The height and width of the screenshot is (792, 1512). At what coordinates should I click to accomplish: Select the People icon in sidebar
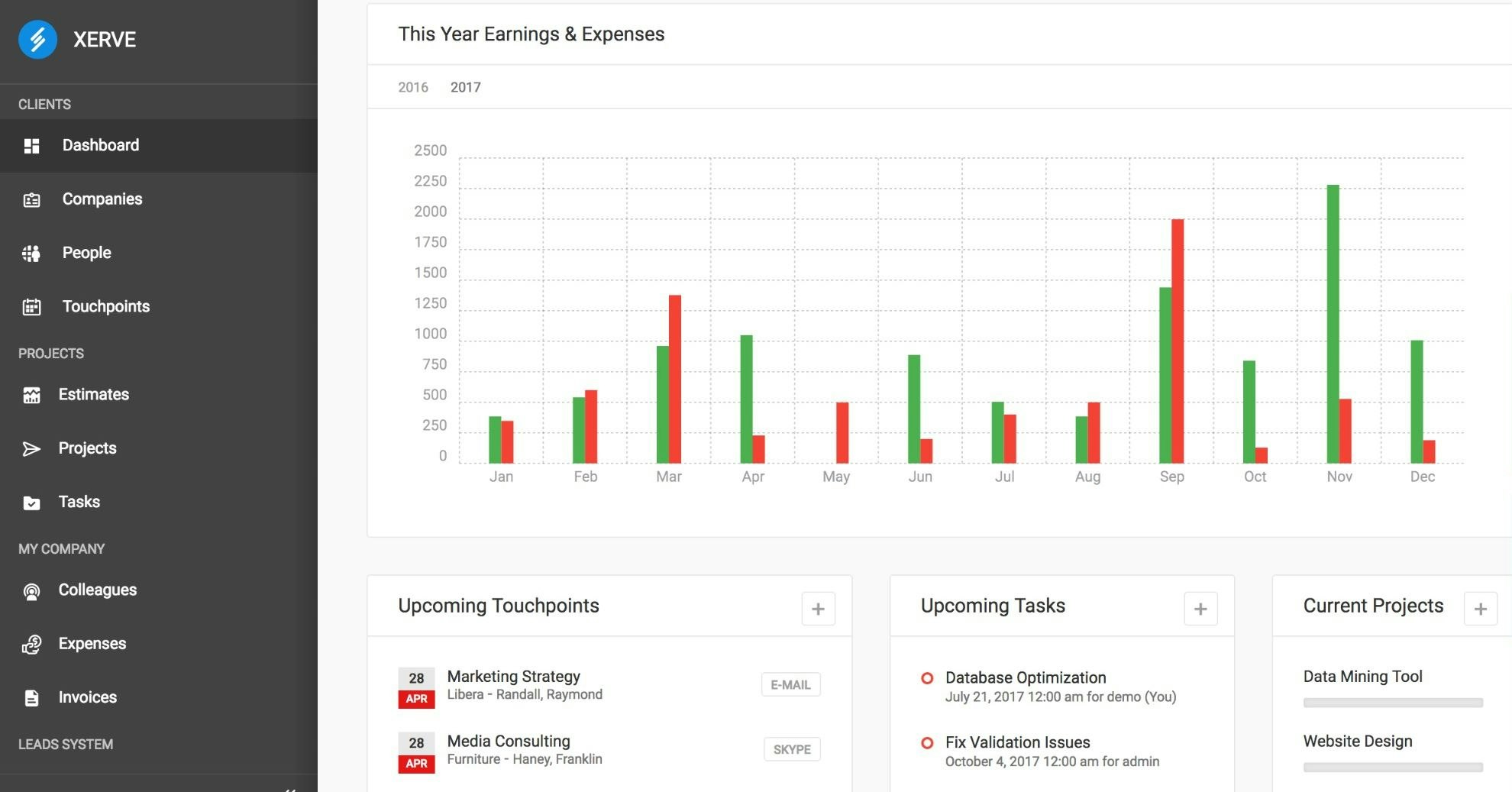pos(32,253)
